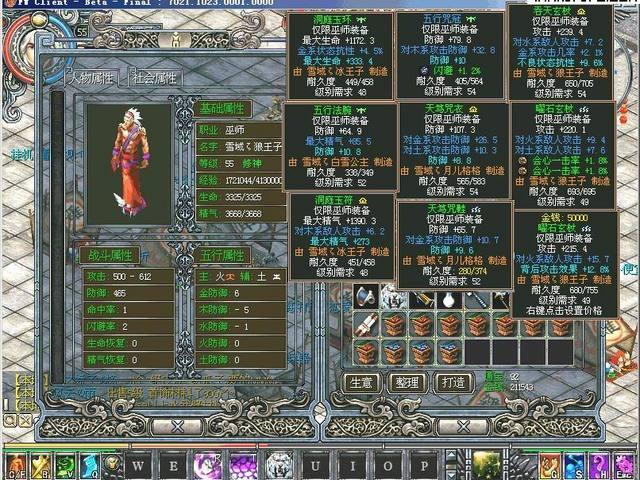Click the player portrait in top-left corner

[x=28, y=45]
